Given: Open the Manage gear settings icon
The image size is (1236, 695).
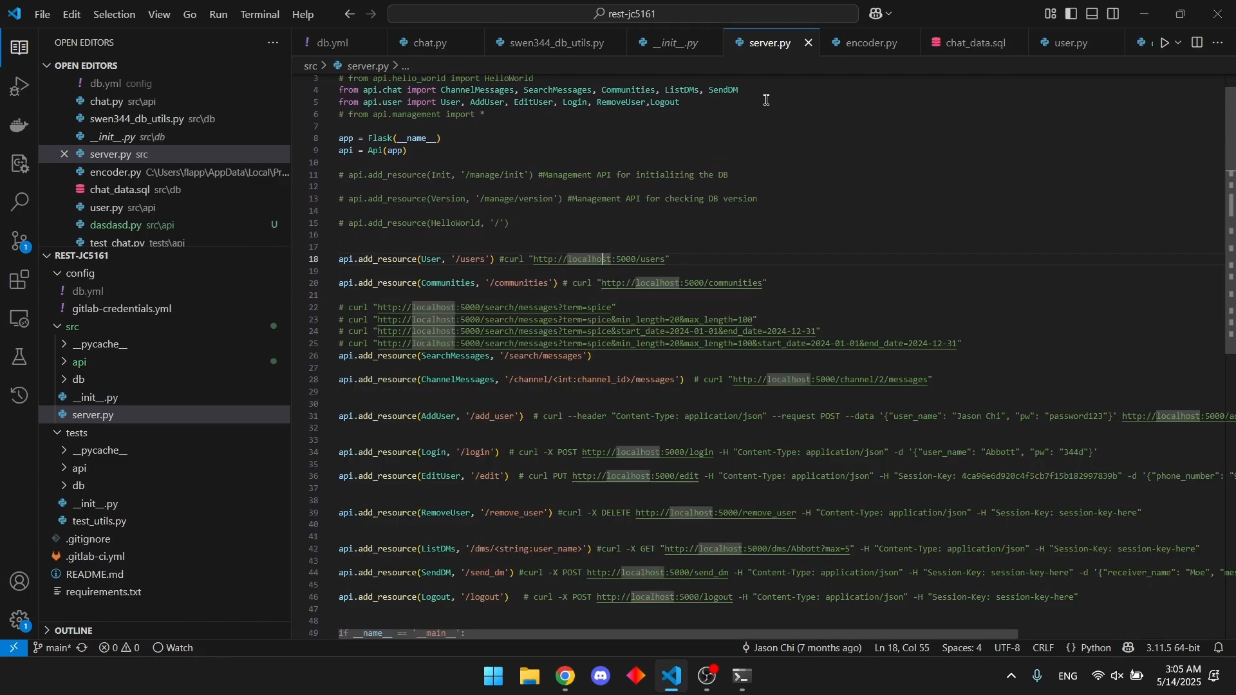Looking at the screenshot, I should point(19,620).
